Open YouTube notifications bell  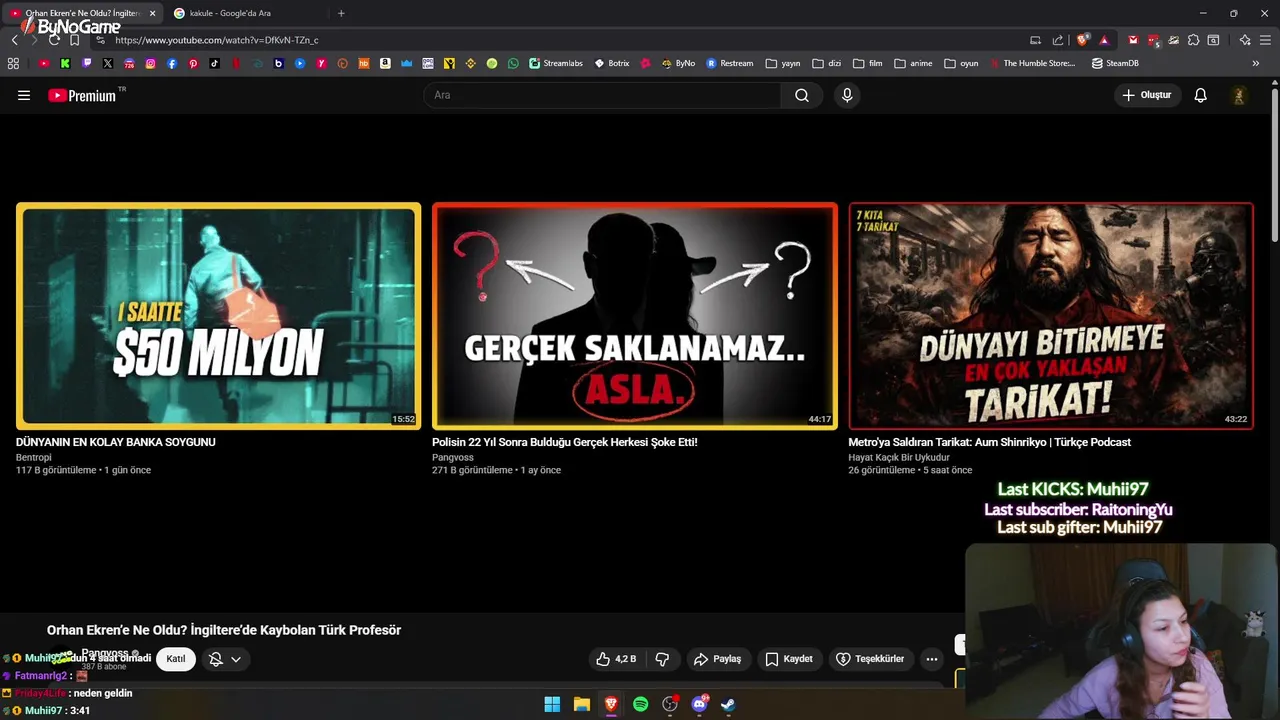click(x=1200, y=95)
